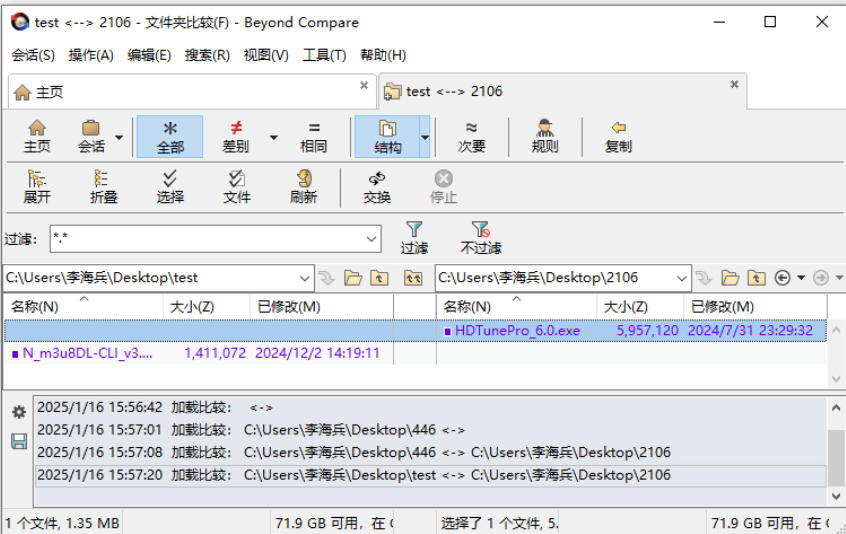Open the 编辑(E) menu
The width and height of the screenshot is (846, 534).
pos(149,55)
